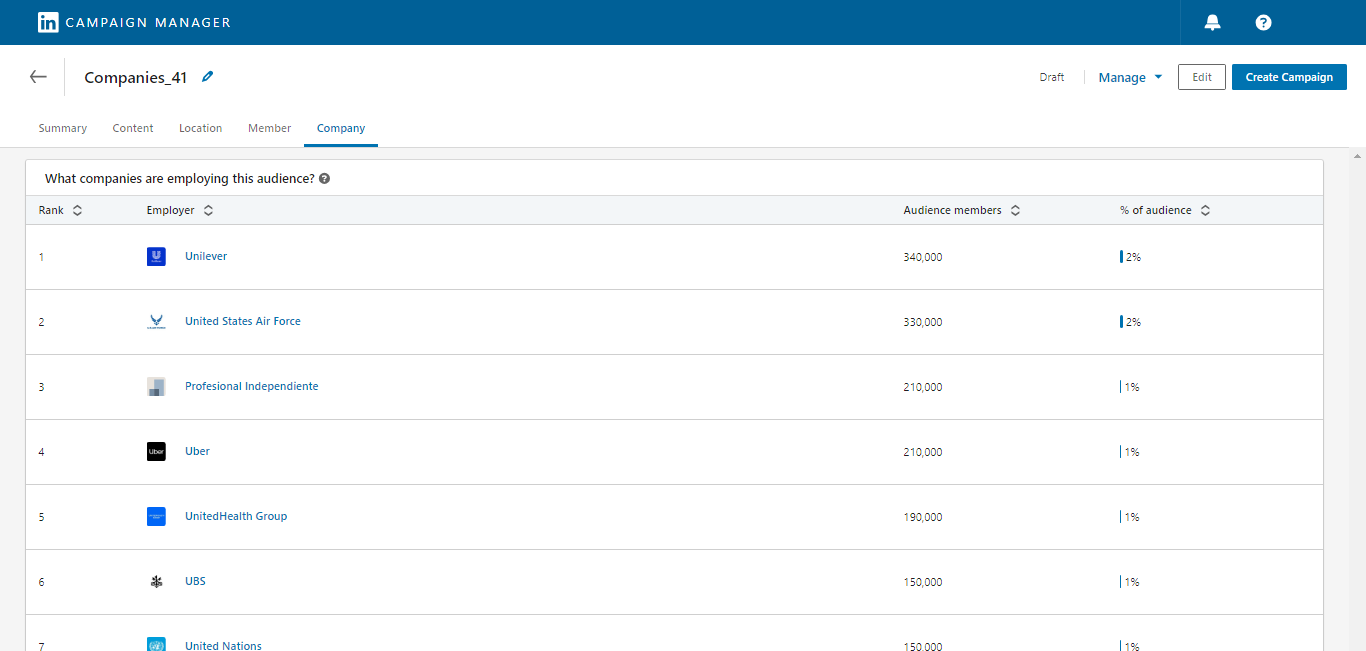Click UBS's 1% audience value
1366x651 pixels.
(x=1132, y=582)
